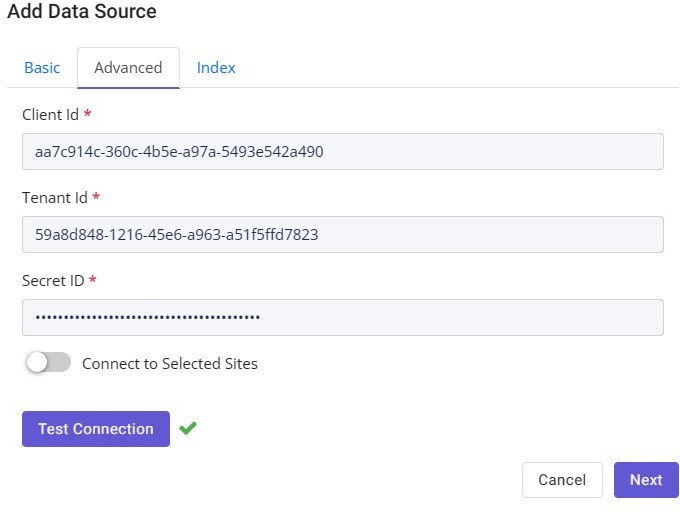Click the red asterisk beside Client Id
Image resolution: width=680 pixels, height=512 pixels.
point(87,114)
